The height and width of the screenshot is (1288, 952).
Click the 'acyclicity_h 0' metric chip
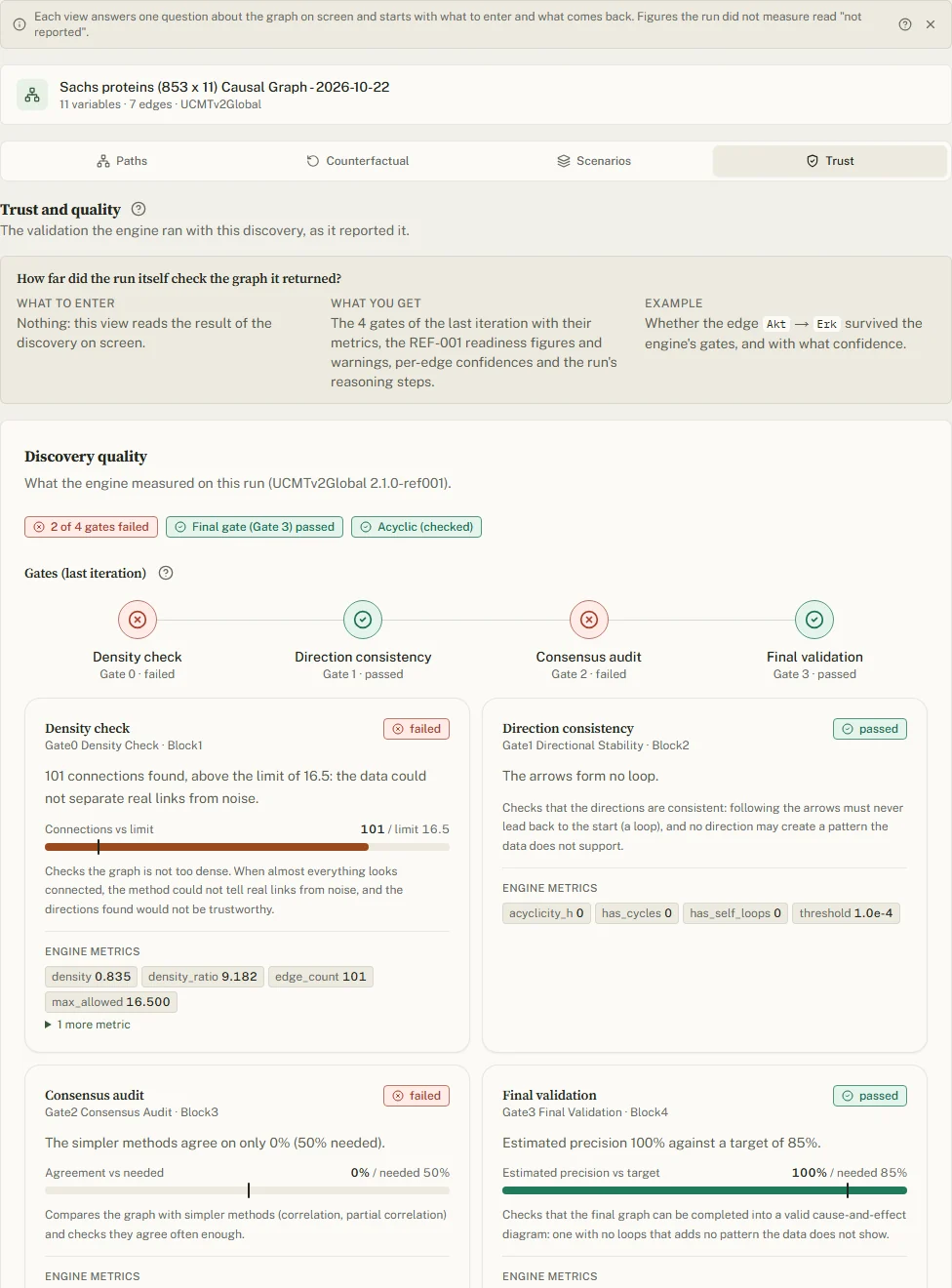pyautogui.click(x=546, y=913)
